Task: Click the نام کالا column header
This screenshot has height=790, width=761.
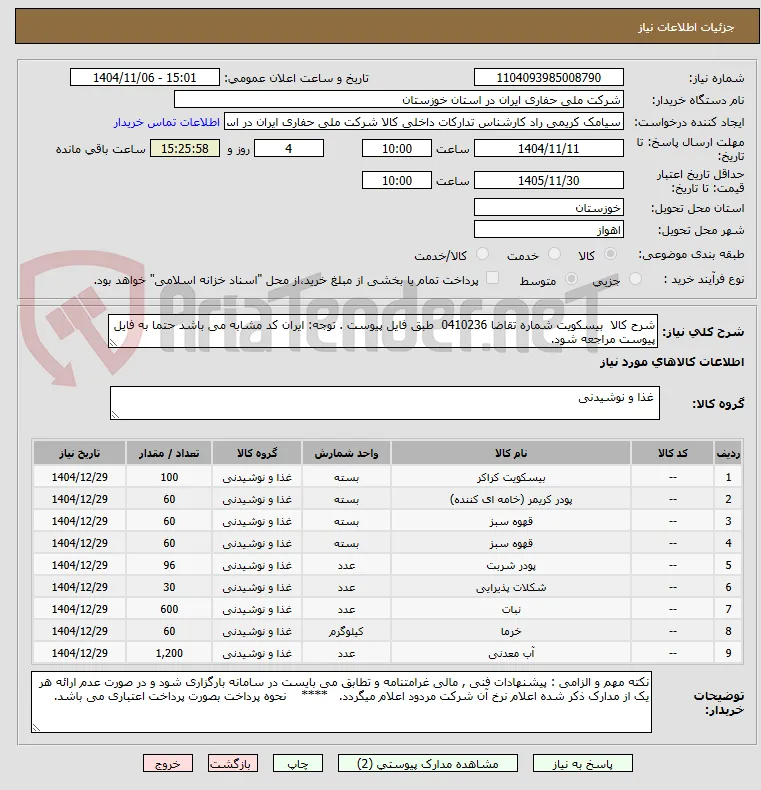Action: [x=511, y=453]
